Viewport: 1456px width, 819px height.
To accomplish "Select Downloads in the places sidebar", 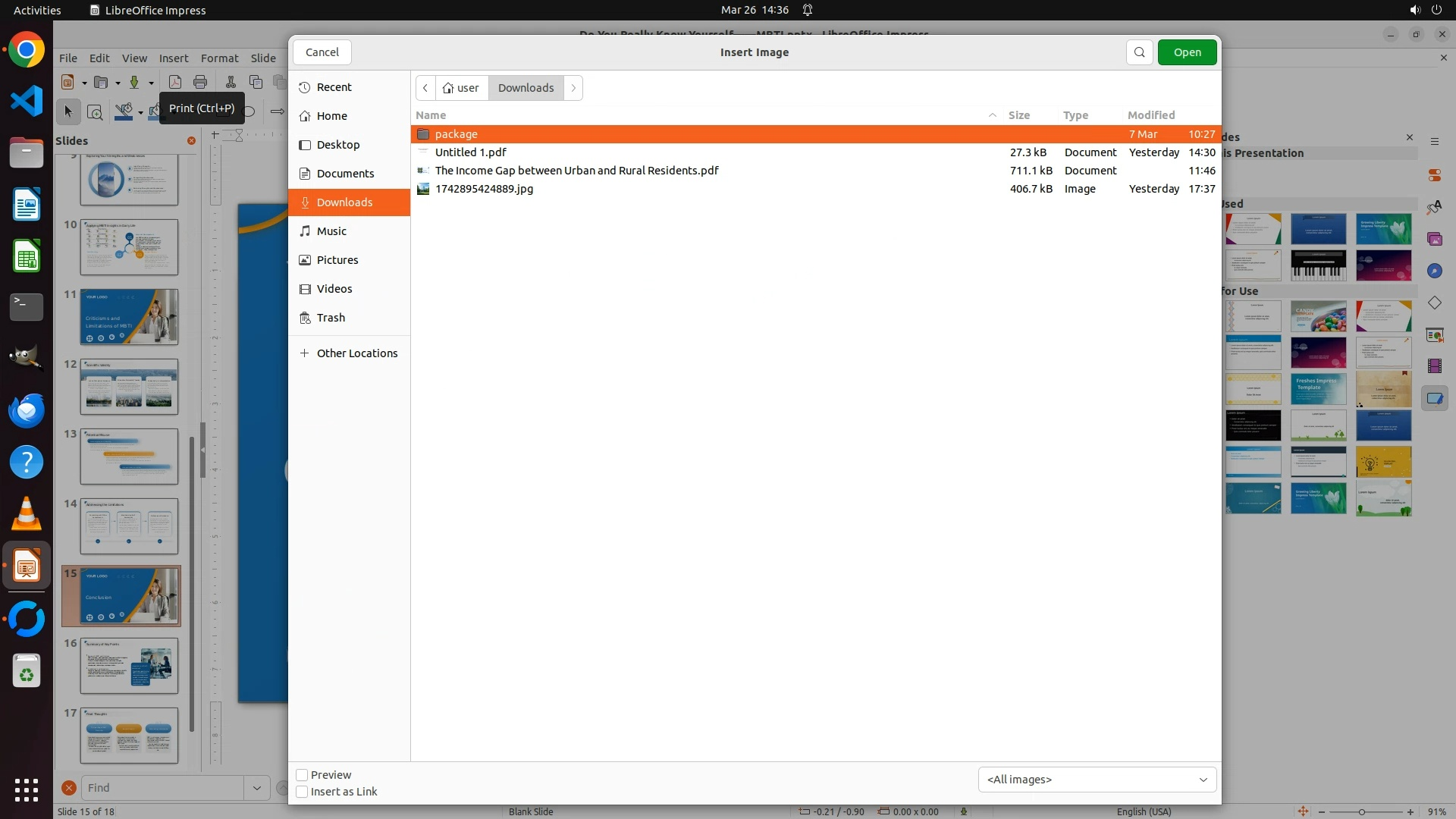I will [x=345, y=202].
